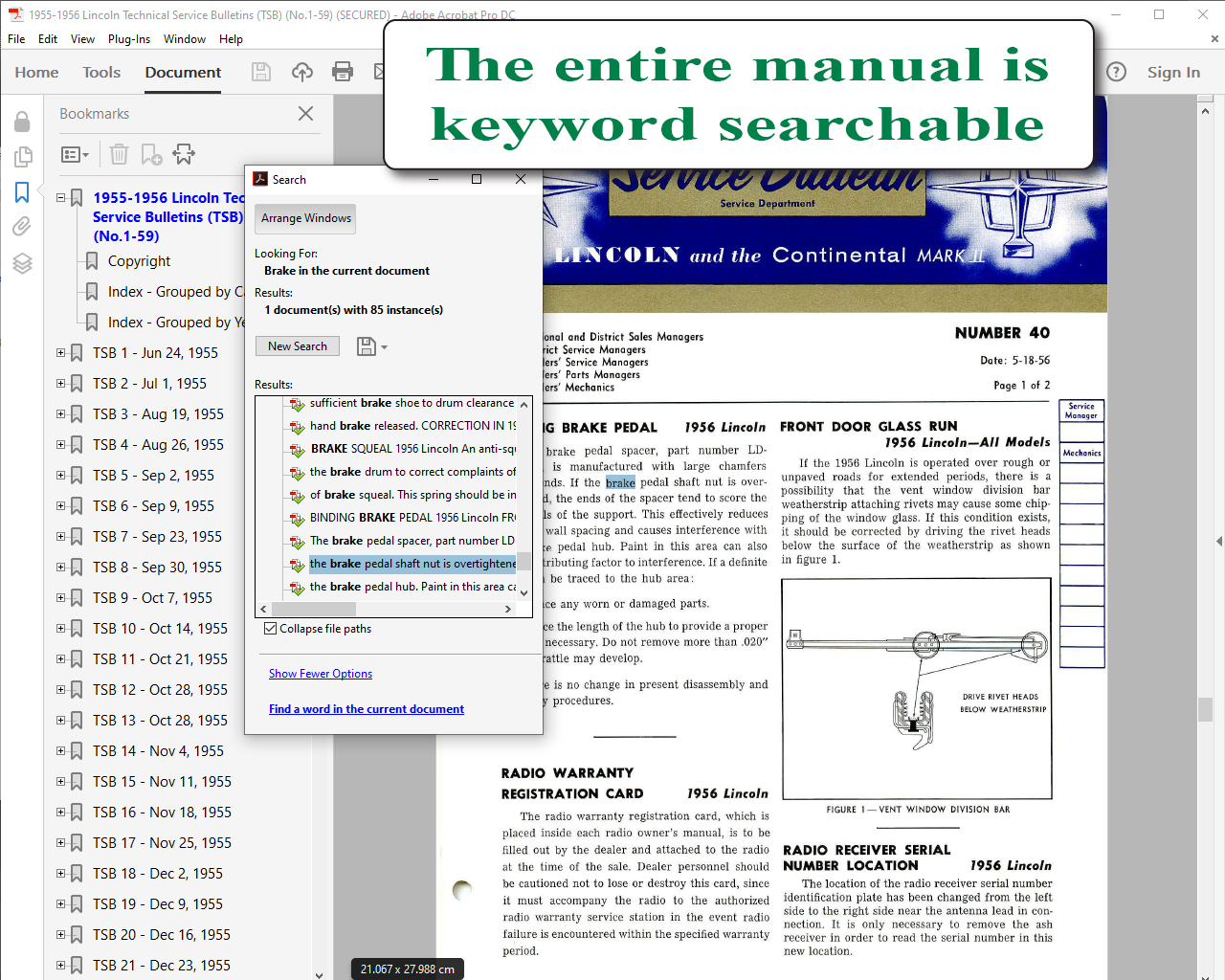This screenshot has width=1225, height=980.
Task: Expand the TSB 8 - Sep 30, 1955 bookmark
Action: 61,568
